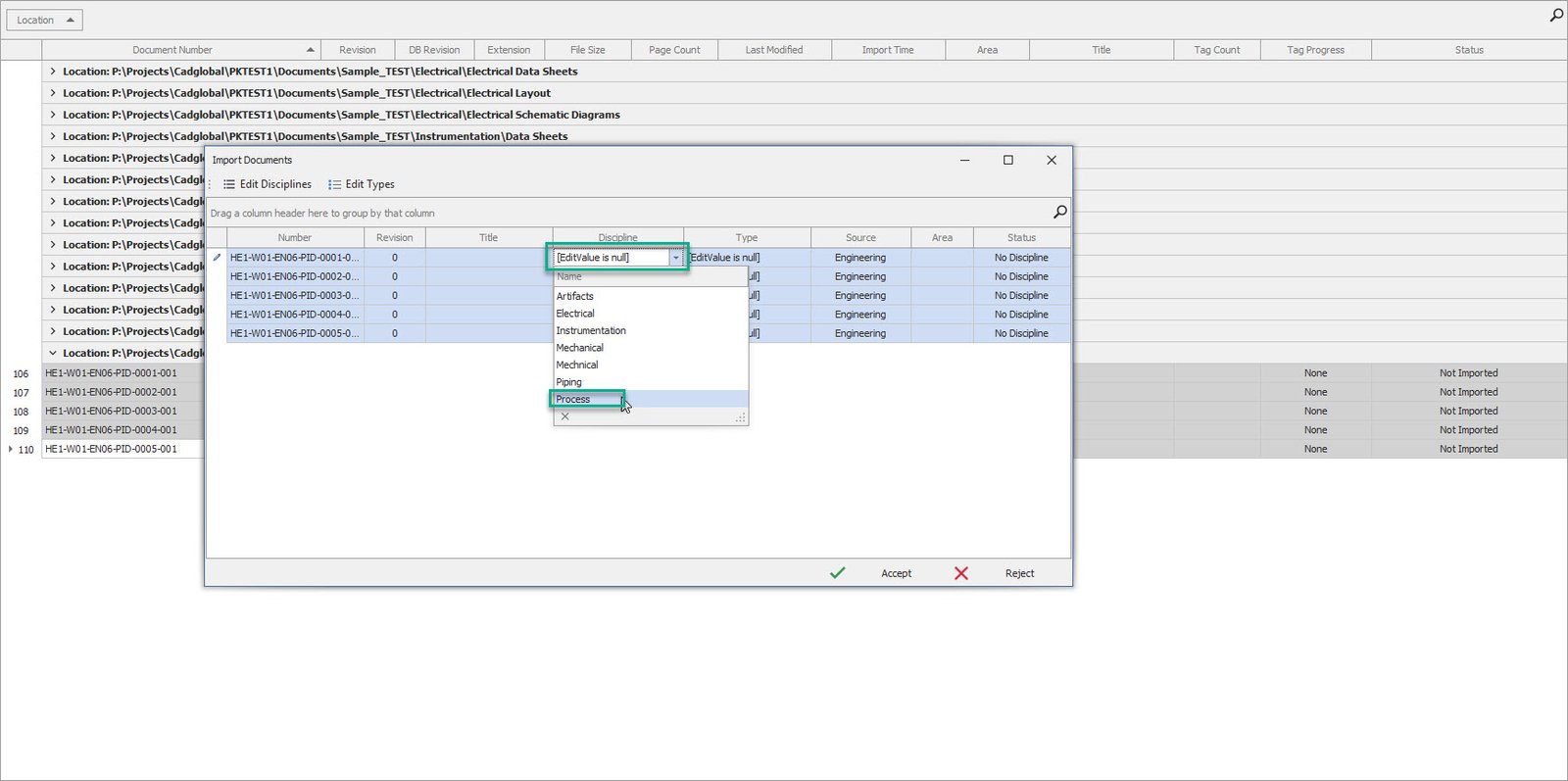Screen dimensions: 1568x781
Task: Click the Reject button label
Action: pyautogui.click(x=1019, y=573)
